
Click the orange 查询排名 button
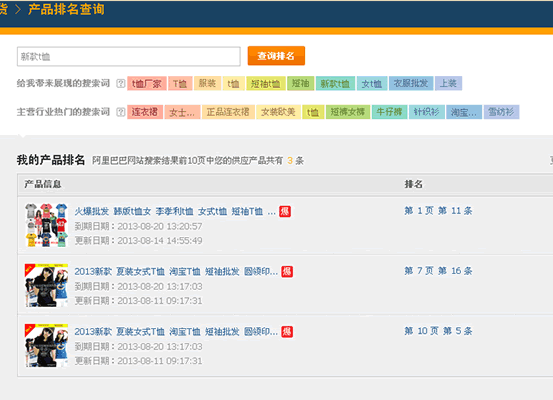tap(276, 56)
